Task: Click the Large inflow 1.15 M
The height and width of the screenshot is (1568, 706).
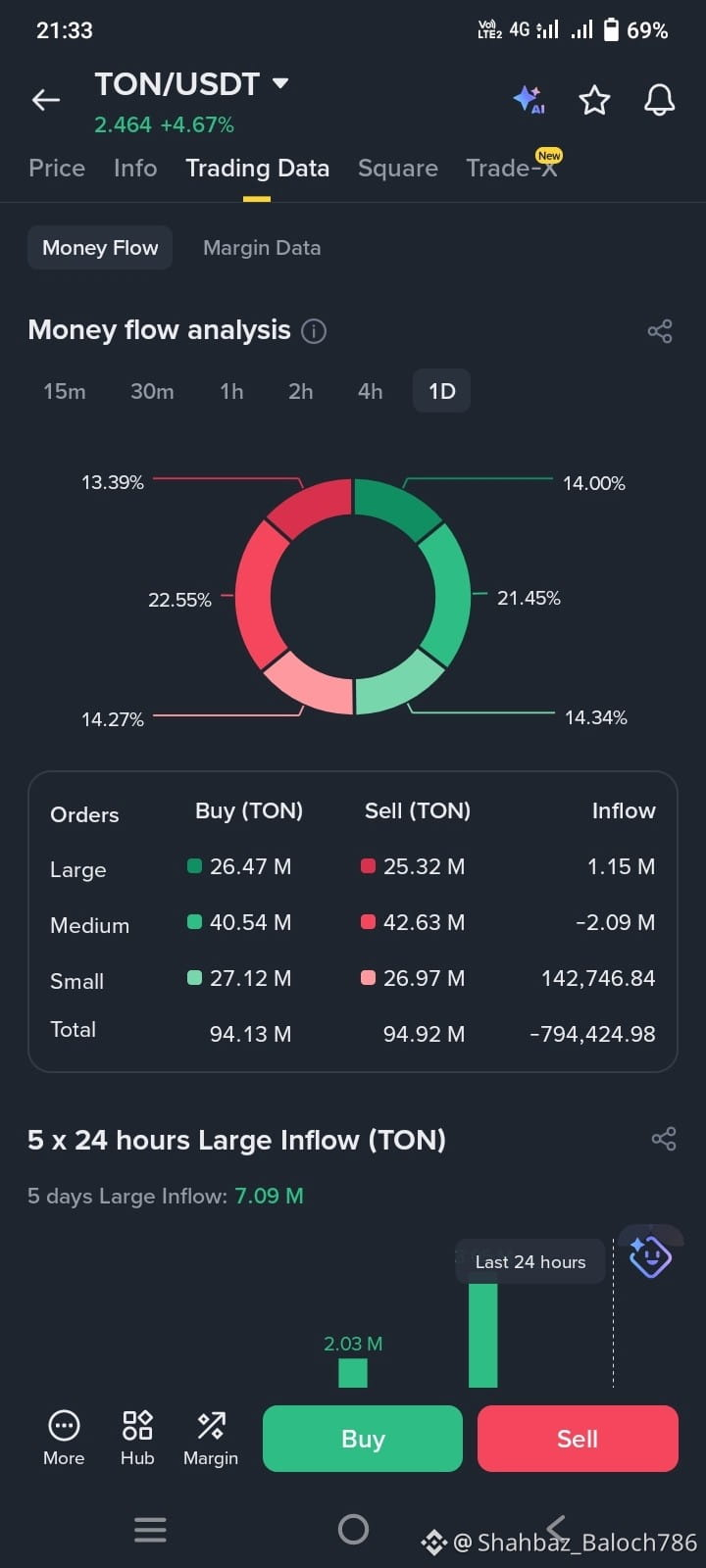Action: (x=622, y=866)
